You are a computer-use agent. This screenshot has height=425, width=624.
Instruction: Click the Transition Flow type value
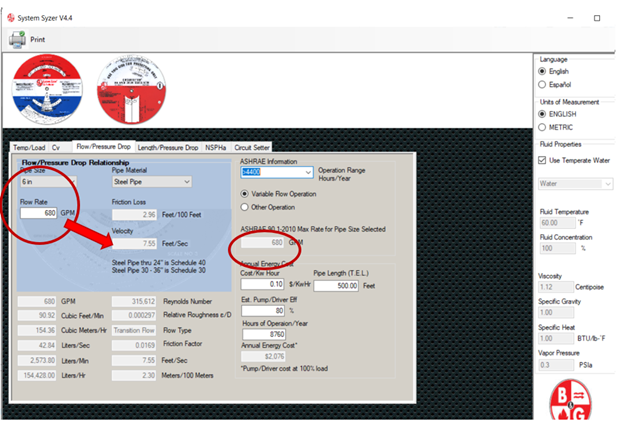click(x=134, y=330)
